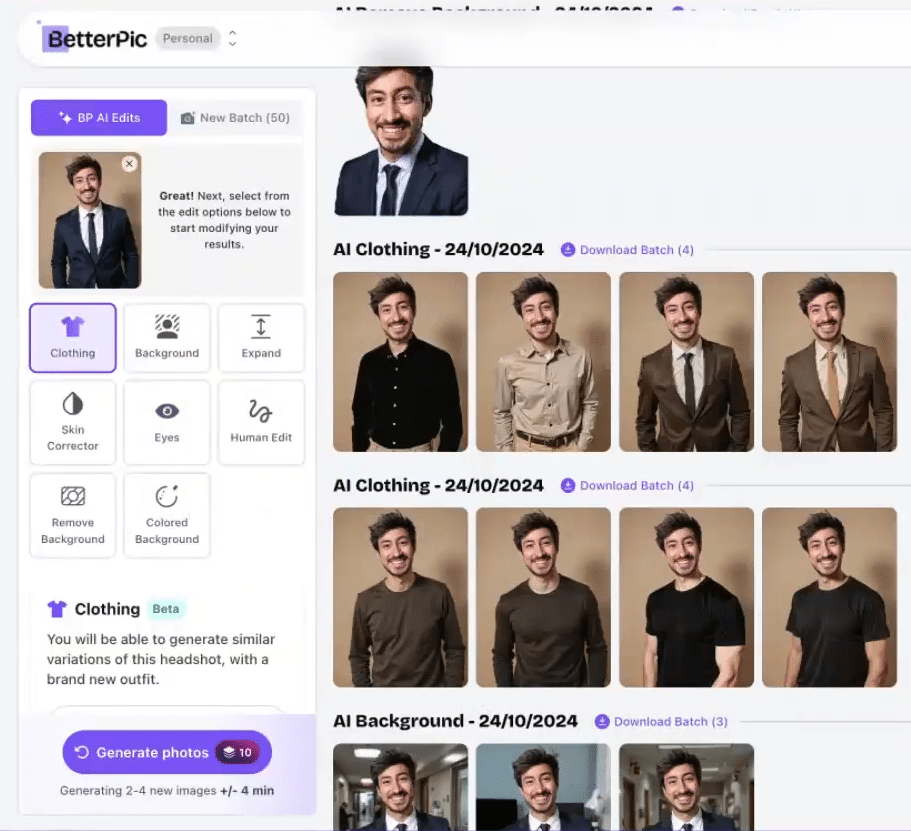
Task: Expand the Personal workspace switcher arrows
Action: tap(232, 38)
